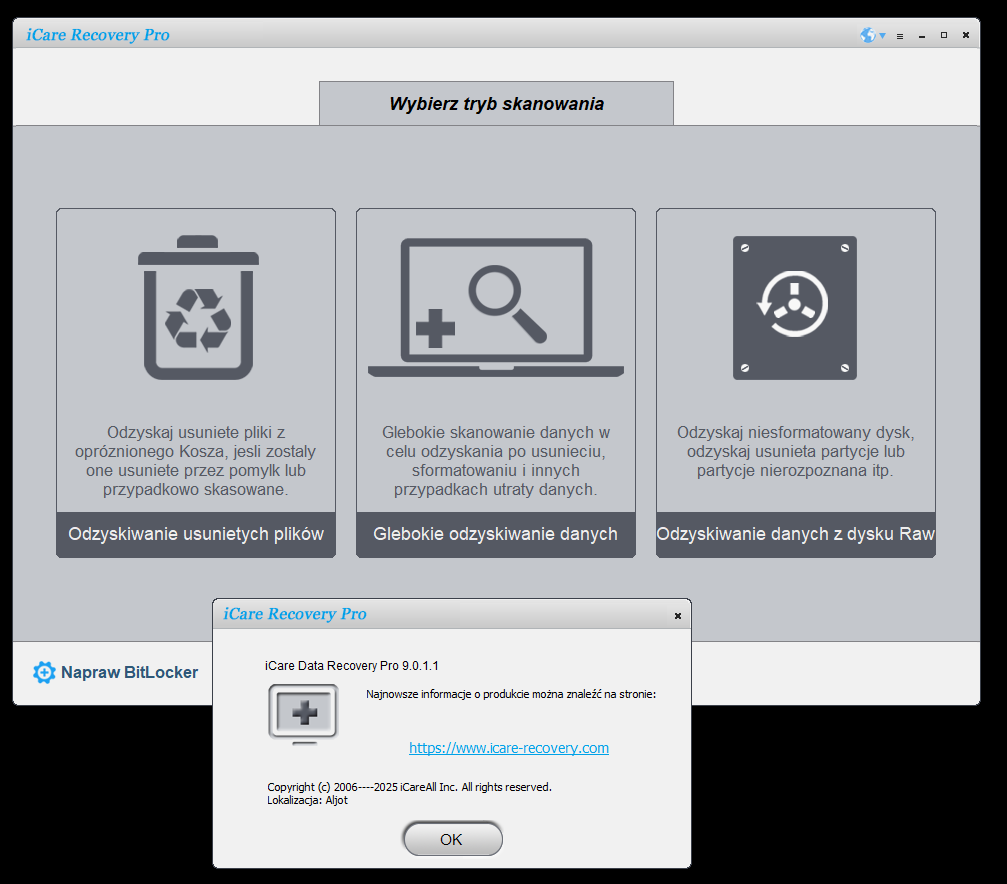
Task: Click the laptop magnifier deep scan icon
Action: 496,307
